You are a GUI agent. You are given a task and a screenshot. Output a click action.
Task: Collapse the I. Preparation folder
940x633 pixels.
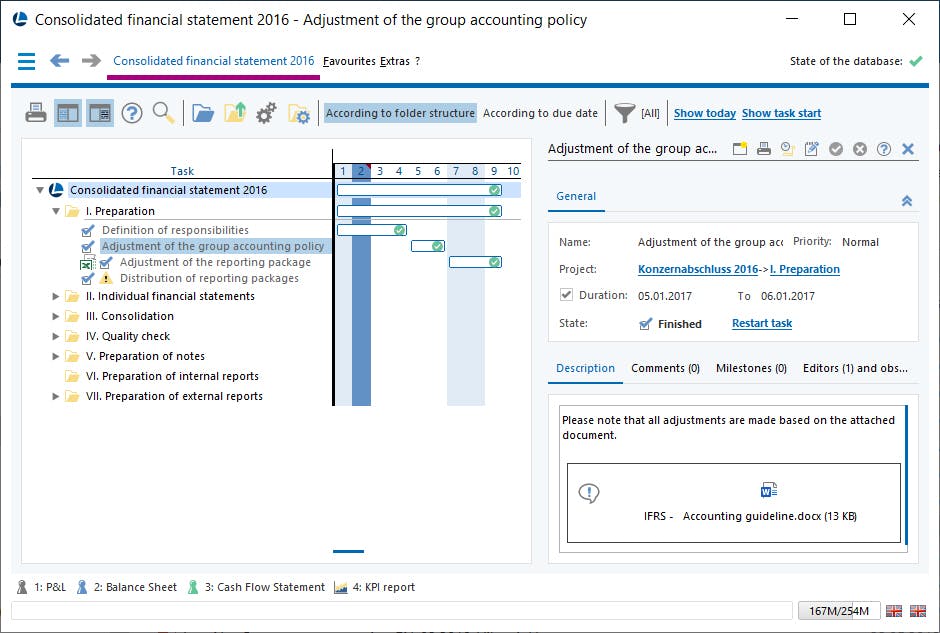click(x=56, y=211)
